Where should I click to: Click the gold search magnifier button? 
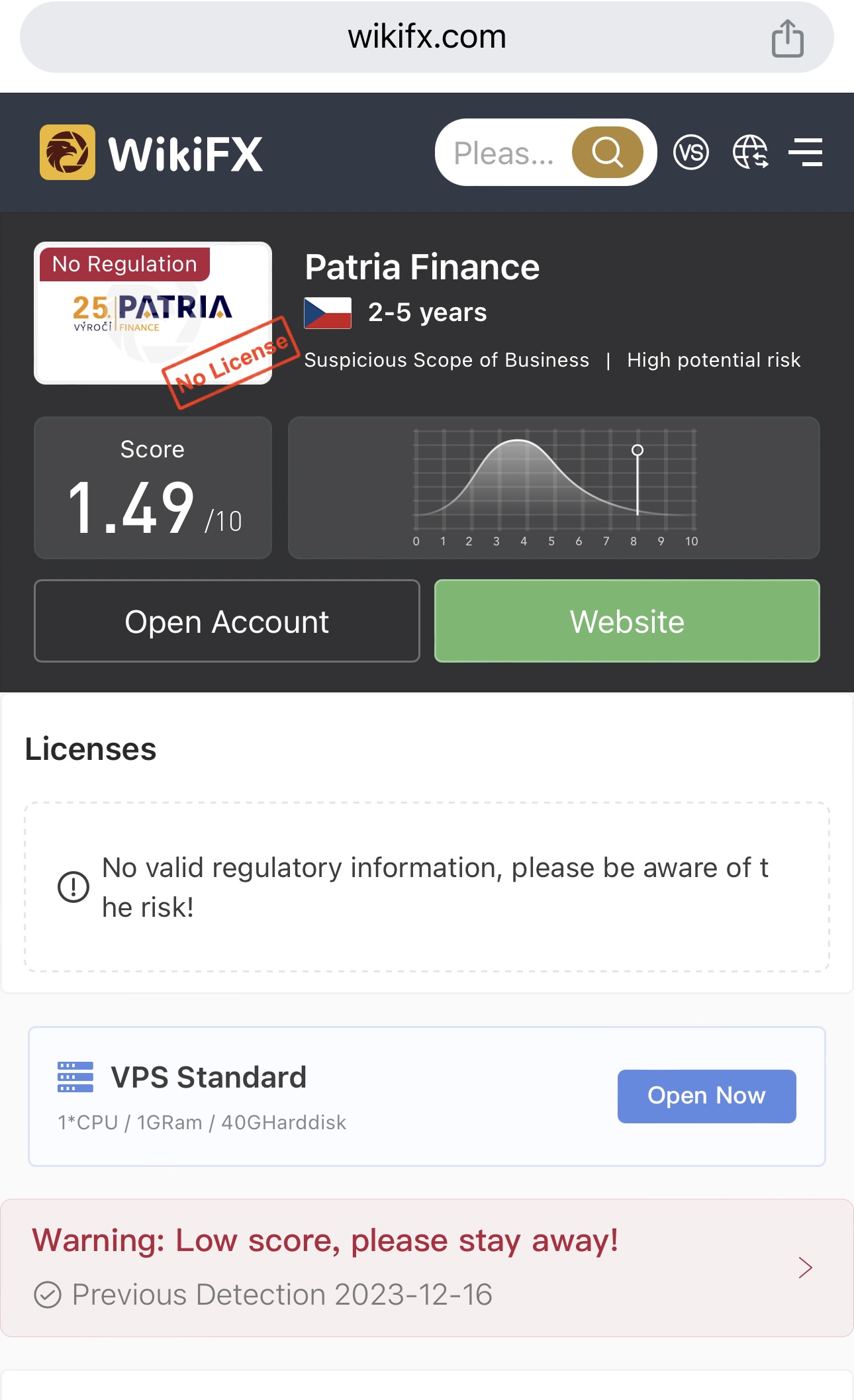(x=607, y=152)
